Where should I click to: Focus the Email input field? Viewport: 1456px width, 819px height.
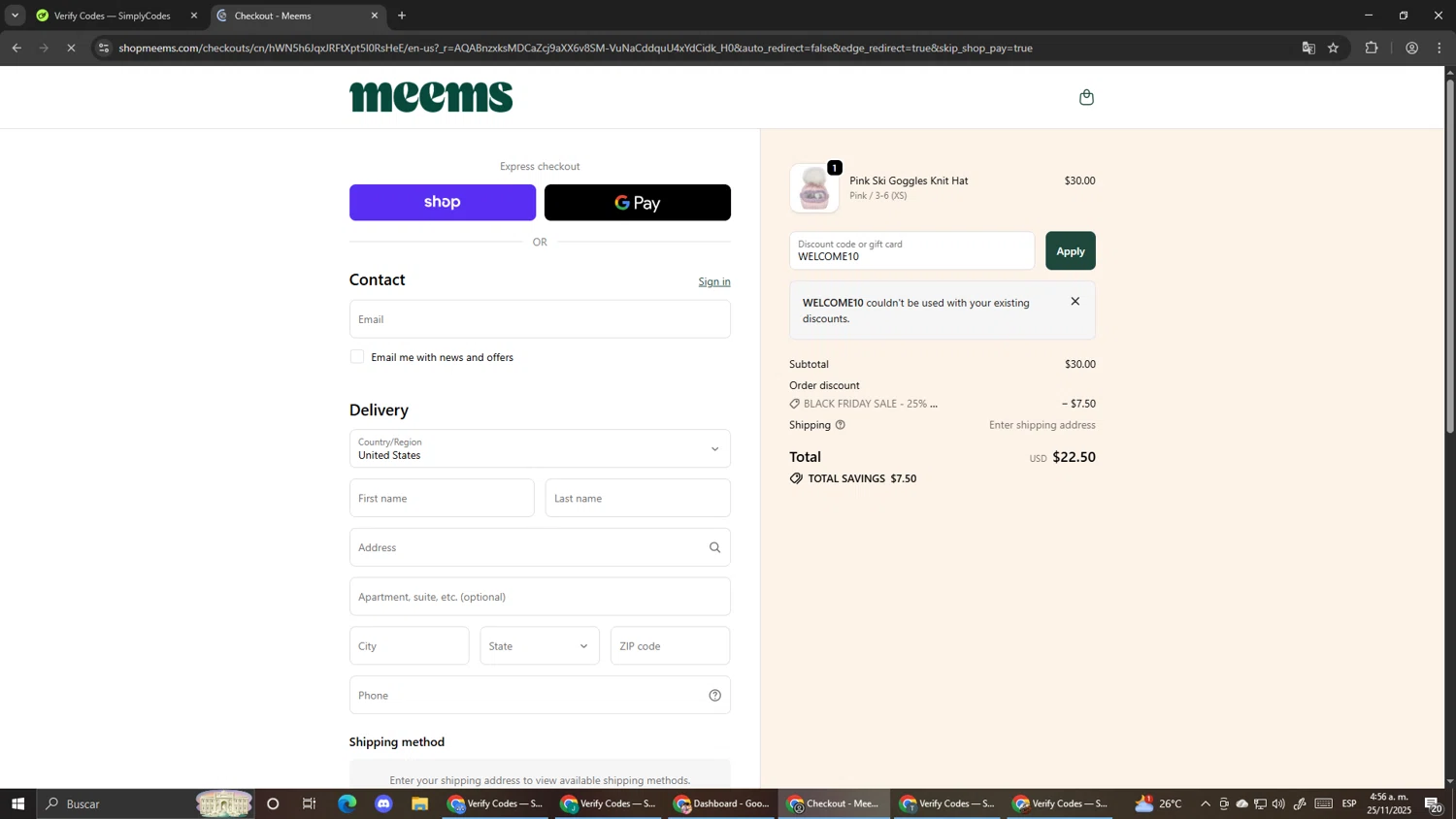[x=540, y=319]
